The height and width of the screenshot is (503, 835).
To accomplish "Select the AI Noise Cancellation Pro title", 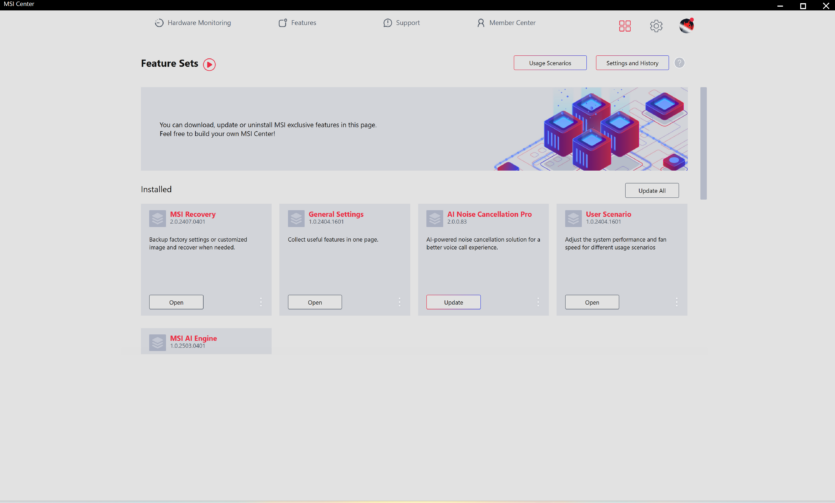I will pyautogui.click(x=489, y=214).
